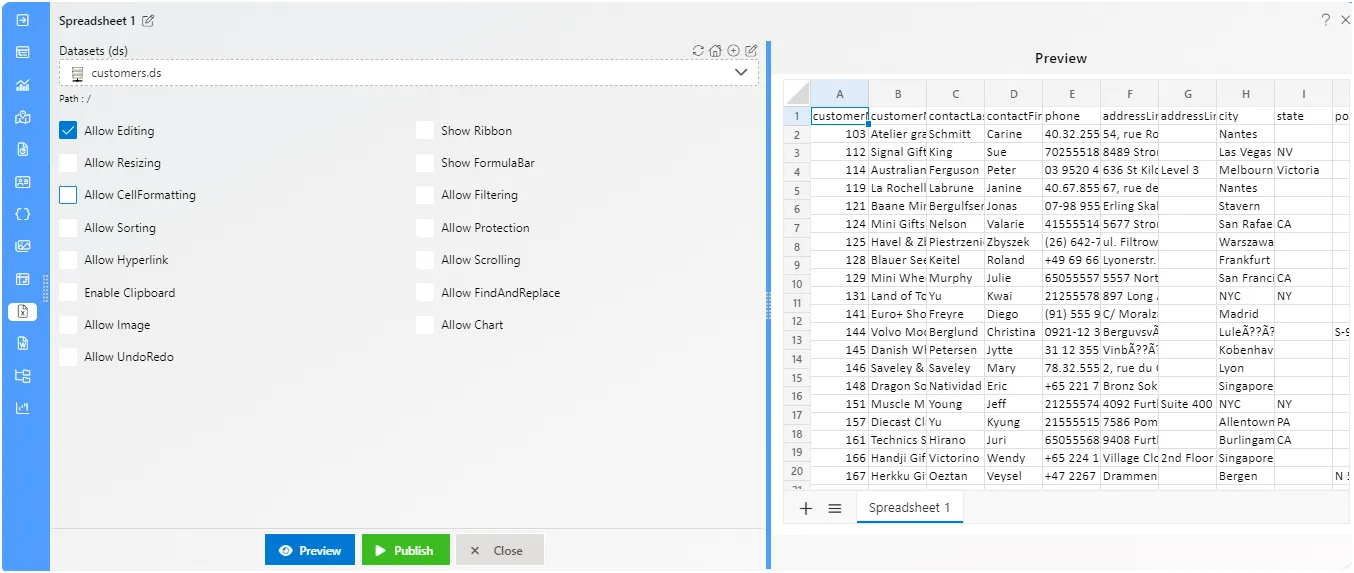Enable Allow Sorting checkbox
Screen dimensions: 1354x573
coord(68,228)
